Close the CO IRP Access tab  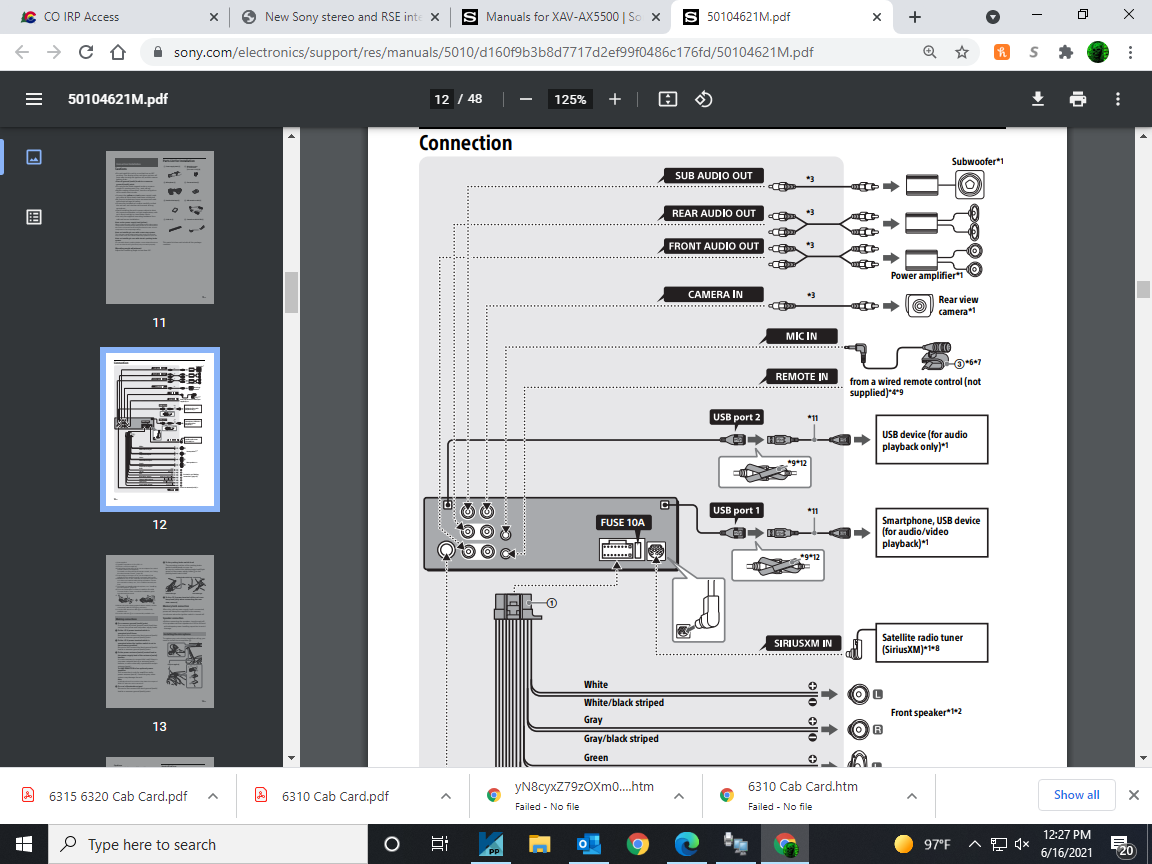point(214,17)
